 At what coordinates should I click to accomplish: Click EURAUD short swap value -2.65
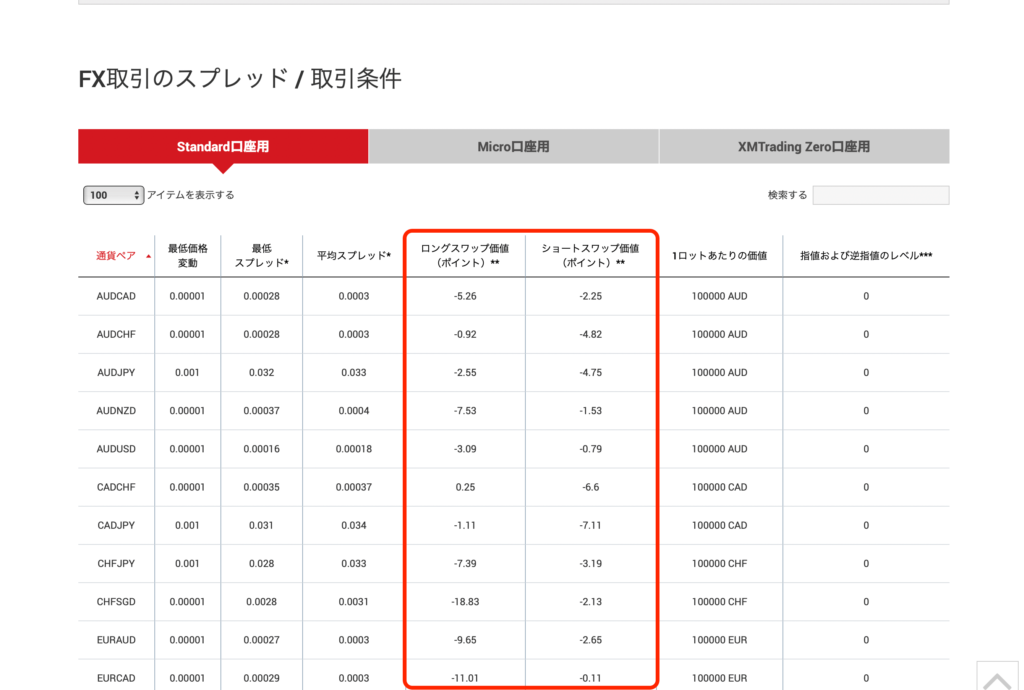pyautogui.click(x=590, y=640)
